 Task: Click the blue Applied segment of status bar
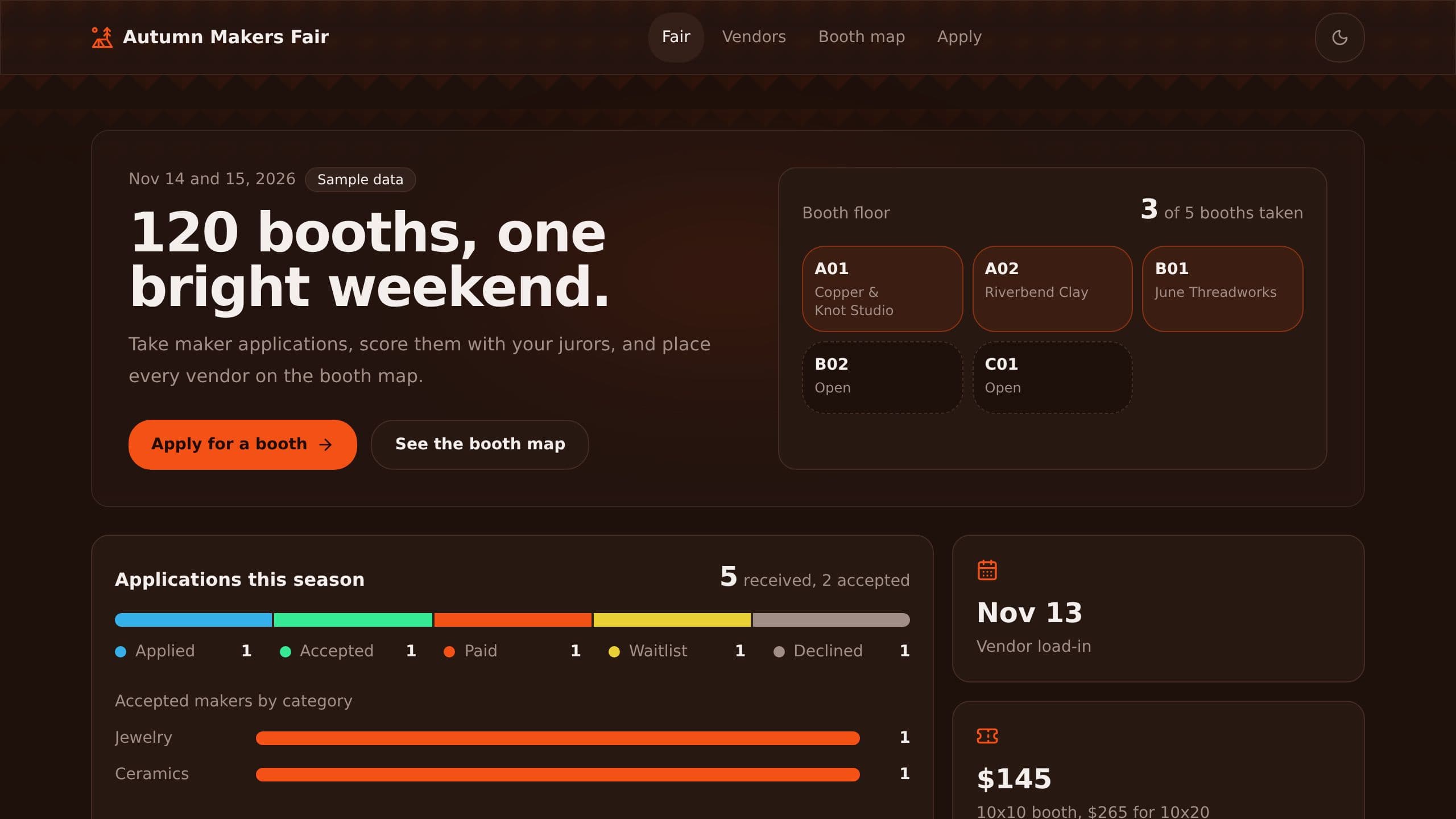[193, 620]
